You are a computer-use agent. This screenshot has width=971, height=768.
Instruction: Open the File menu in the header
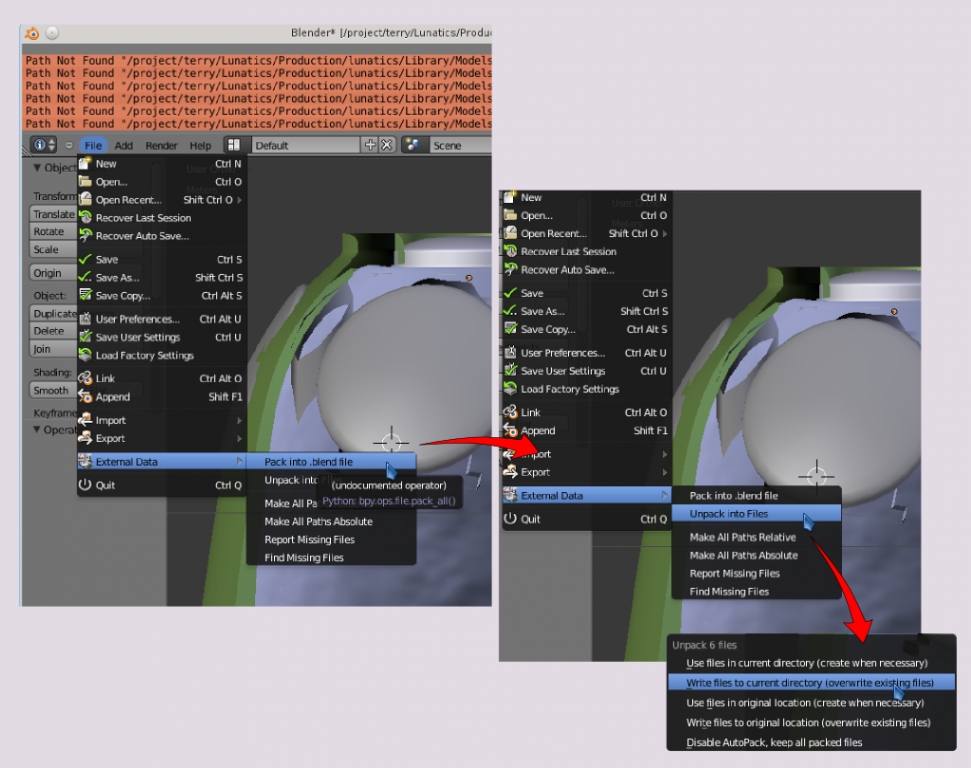[93, 145]
